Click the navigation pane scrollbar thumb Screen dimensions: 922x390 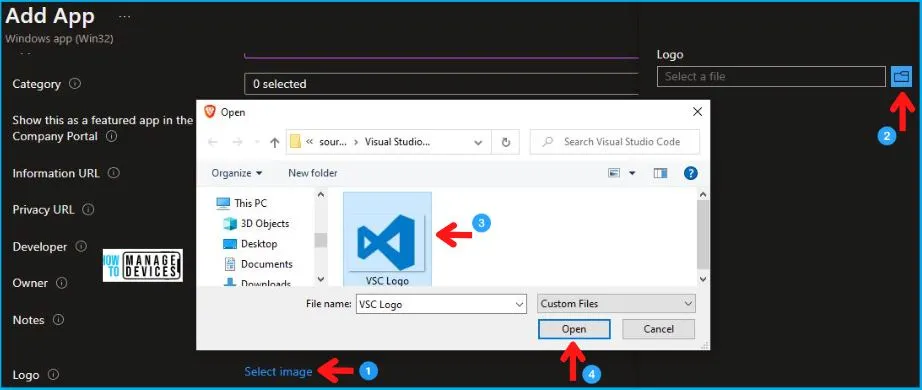coord(320,240)
